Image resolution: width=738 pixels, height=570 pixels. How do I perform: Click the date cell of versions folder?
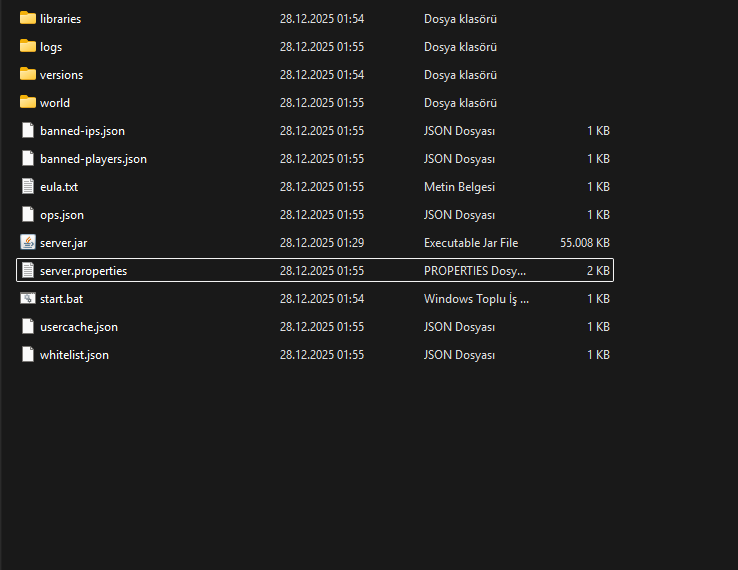pos(322,75)
